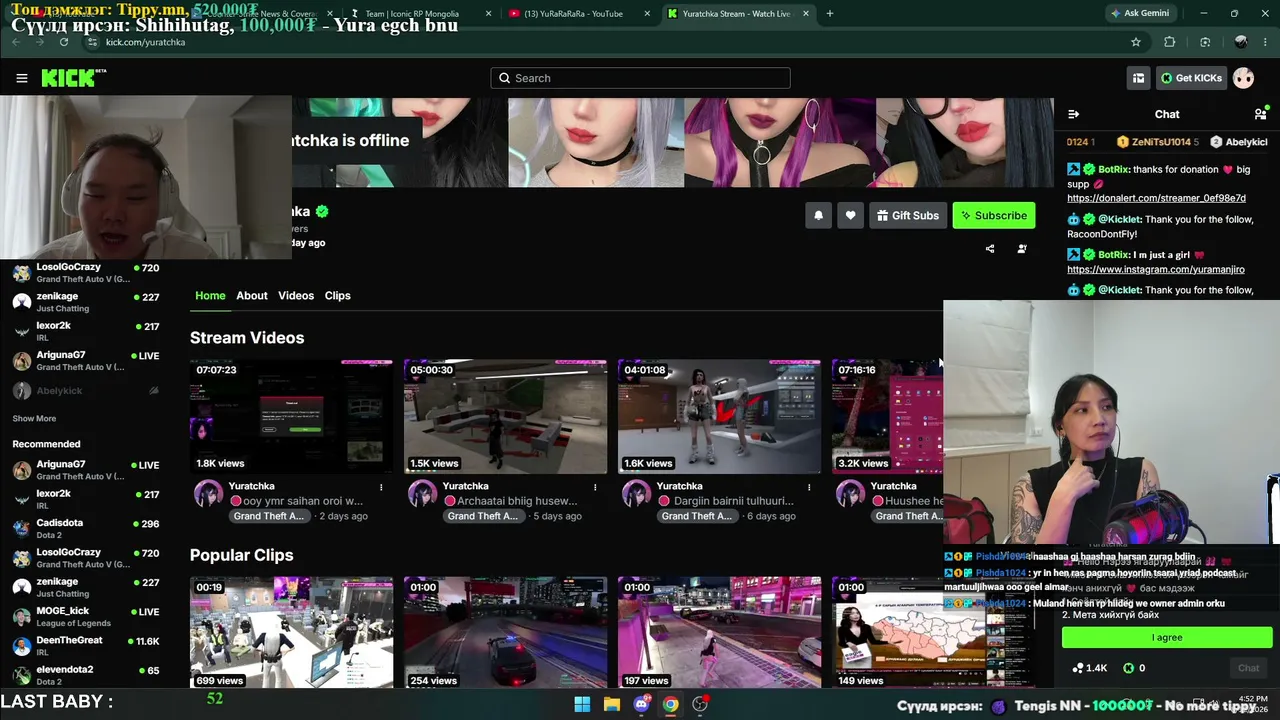Open options menu for 'ooy ymr saihan oroi' video
The width and height of the screenshot is (1280, 720).
[x=381, y=487]
